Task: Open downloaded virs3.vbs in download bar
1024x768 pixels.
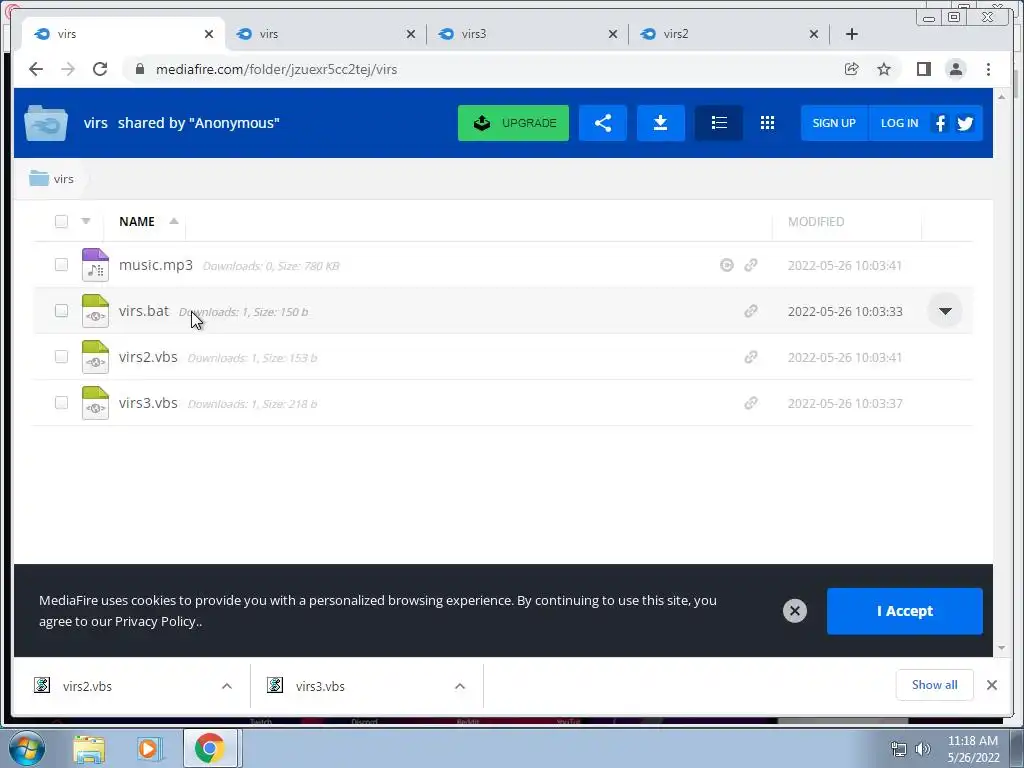Action: pos(320,686)
